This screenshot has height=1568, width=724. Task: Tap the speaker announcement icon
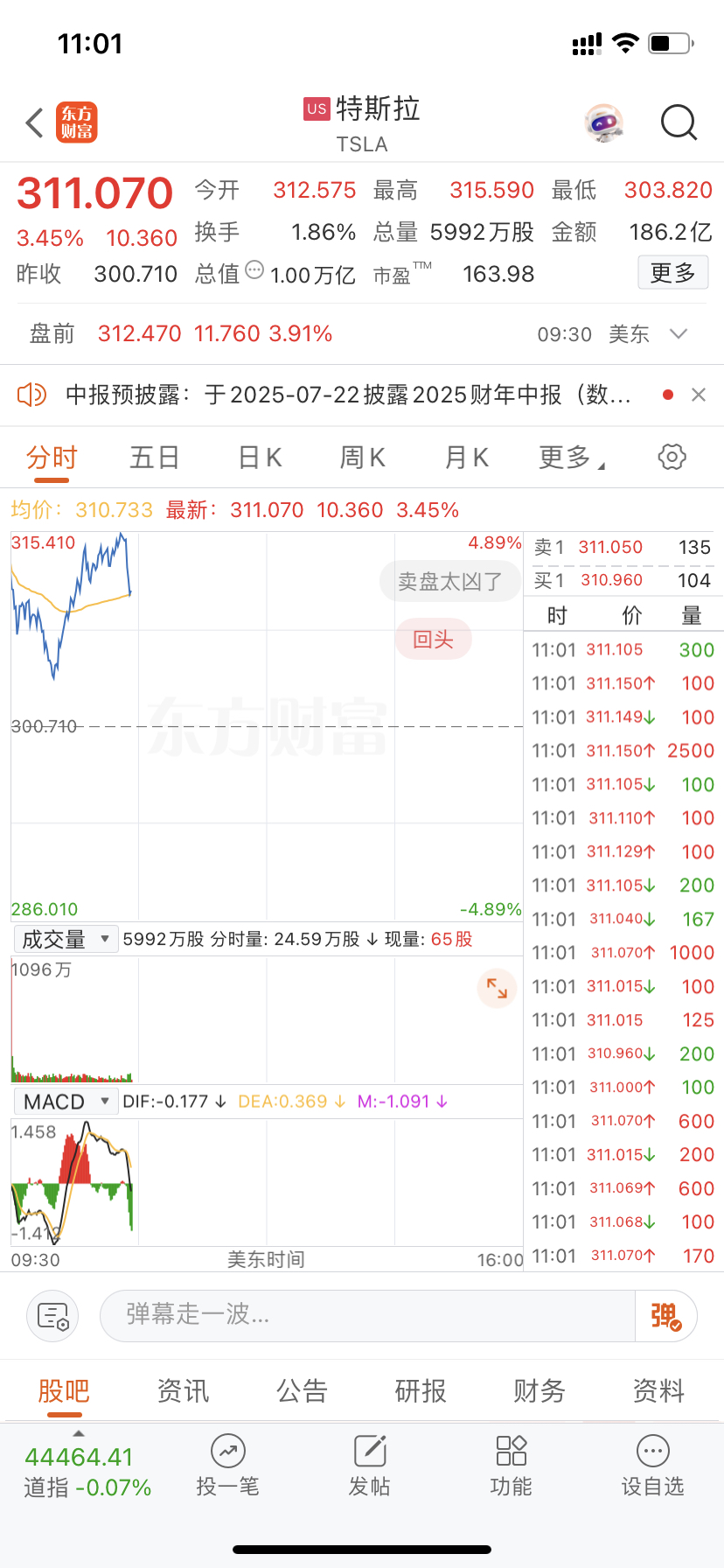pyautogui.click(x=31, y=395)
